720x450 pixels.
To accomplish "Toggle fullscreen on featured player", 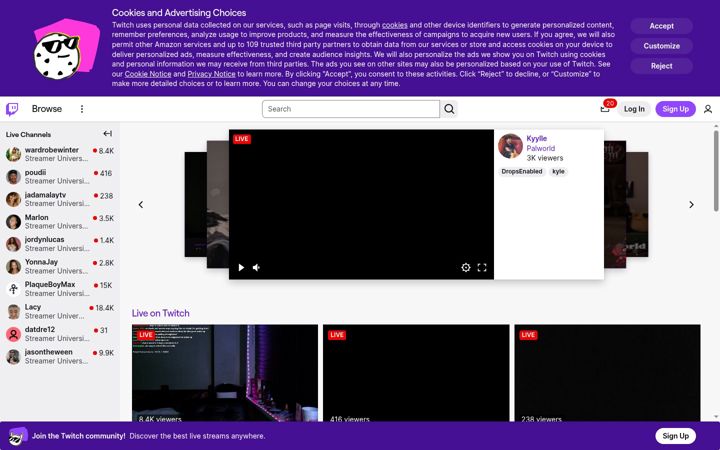I will click(x=482, y=268).
